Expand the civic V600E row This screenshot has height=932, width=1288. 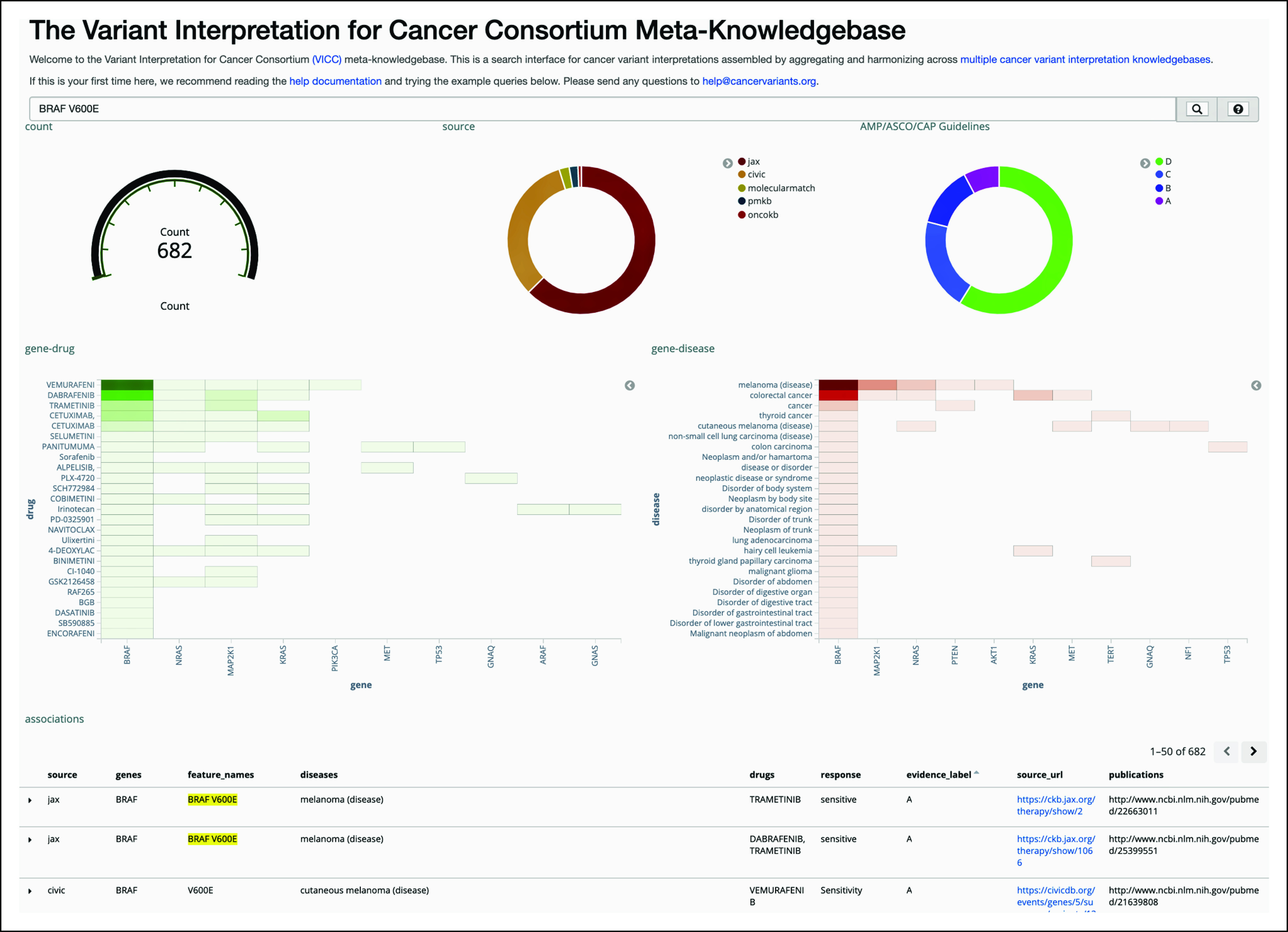tap(30, 891)
